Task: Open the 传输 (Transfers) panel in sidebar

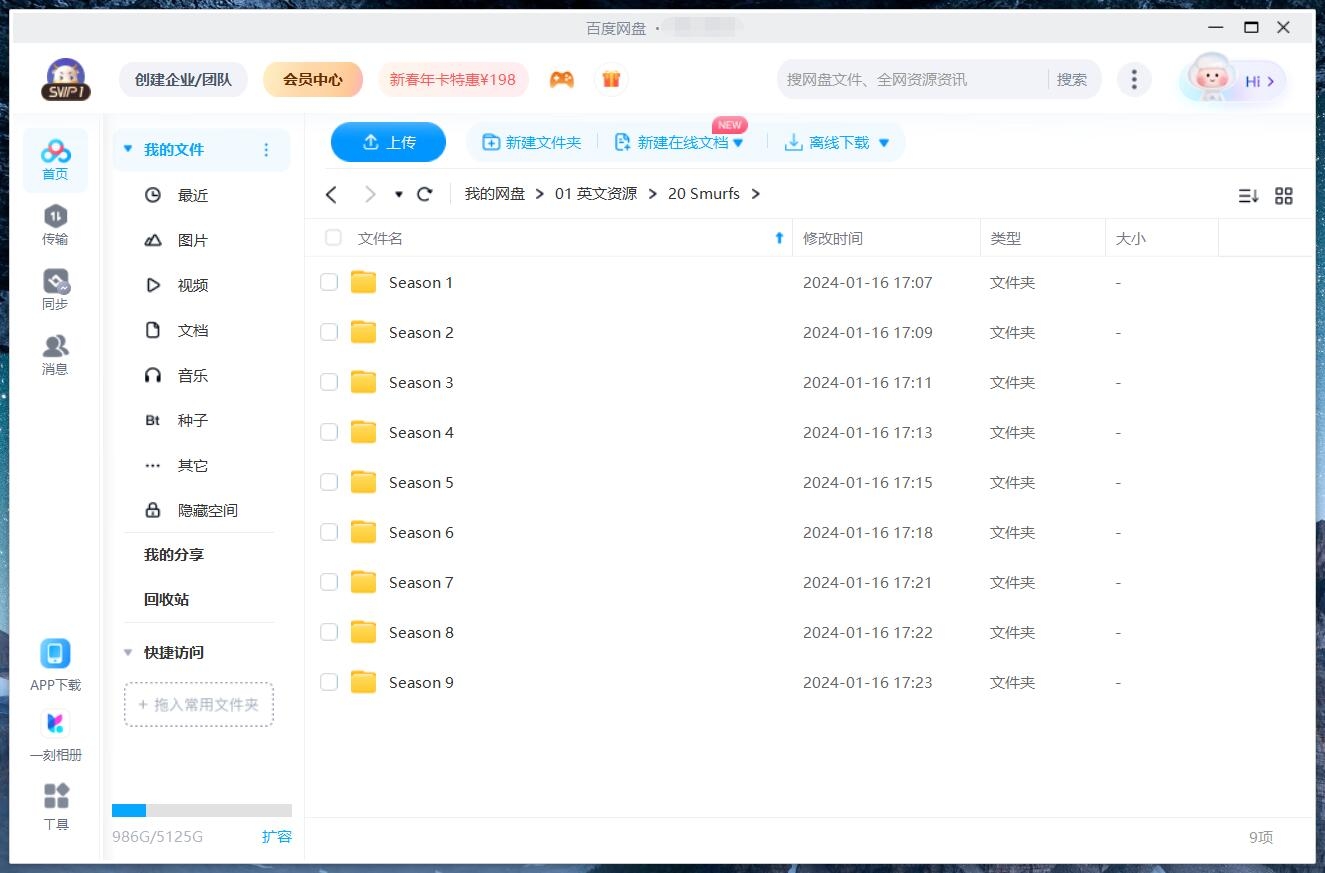Action: 55,225
